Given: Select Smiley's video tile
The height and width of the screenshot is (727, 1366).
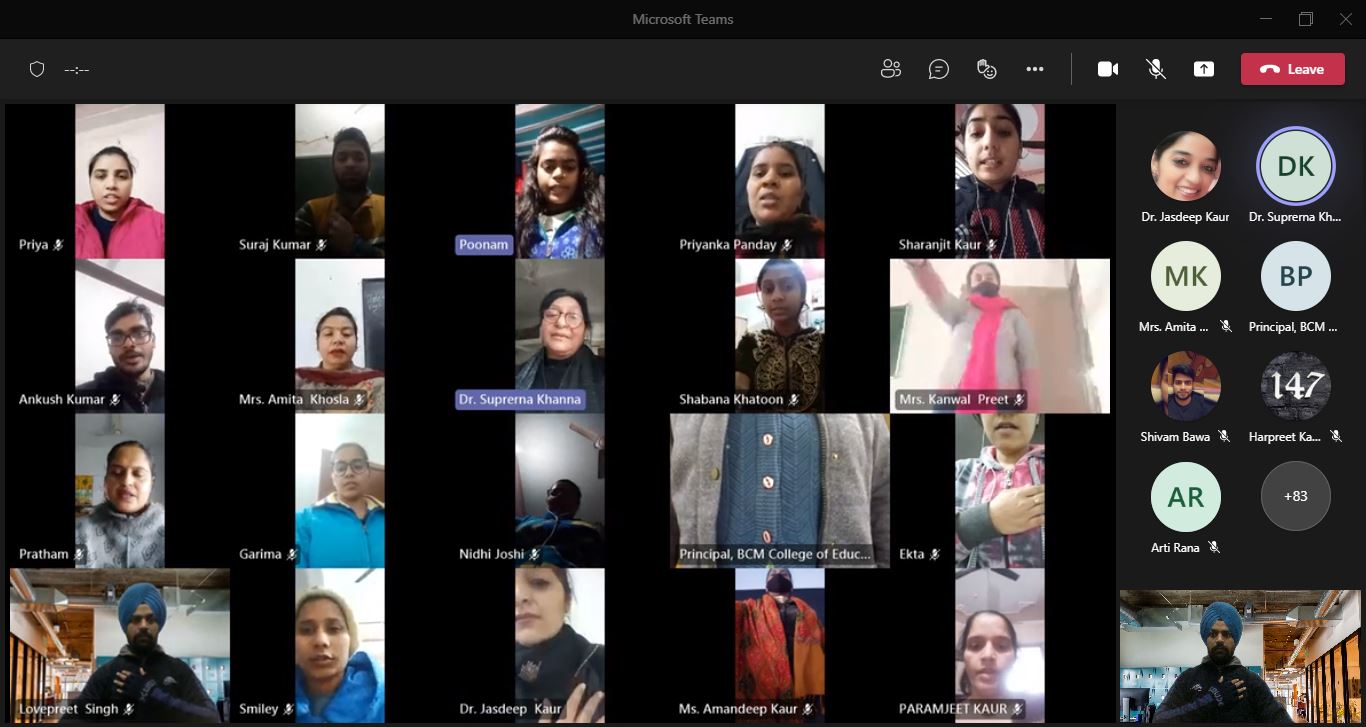Looking at the screenshot, I should pyautogui.click(x=340, y=646).
